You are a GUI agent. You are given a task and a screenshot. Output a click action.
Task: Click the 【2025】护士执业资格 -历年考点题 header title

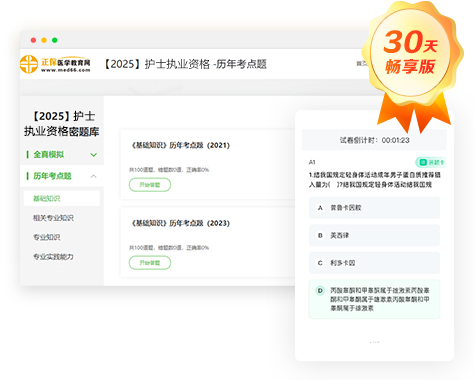pyautogui.click(x=185, y=64)
